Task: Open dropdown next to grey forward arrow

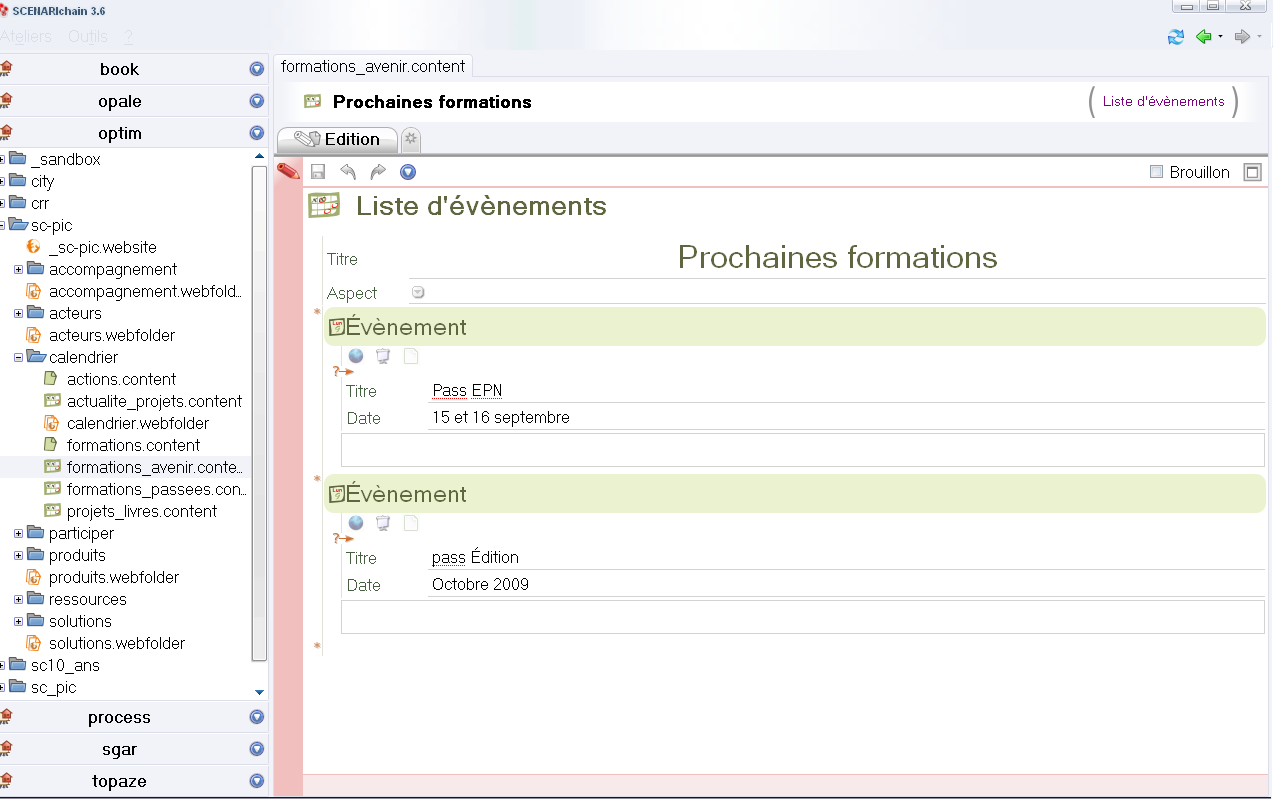Action: (1259, 38)
